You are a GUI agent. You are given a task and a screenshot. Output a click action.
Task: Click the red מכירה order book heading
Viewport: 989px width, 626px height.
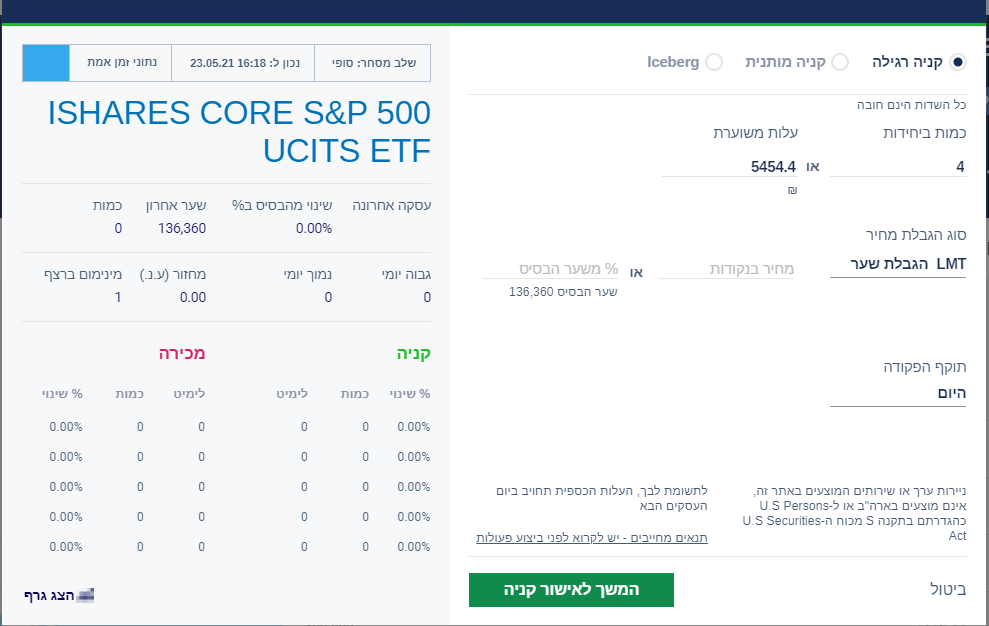tap(181, 353)
